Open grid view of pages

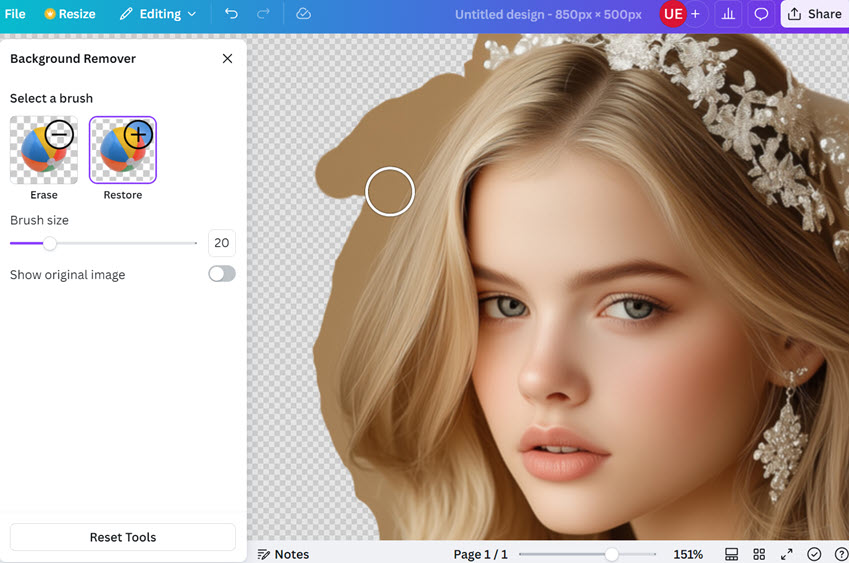759,554
